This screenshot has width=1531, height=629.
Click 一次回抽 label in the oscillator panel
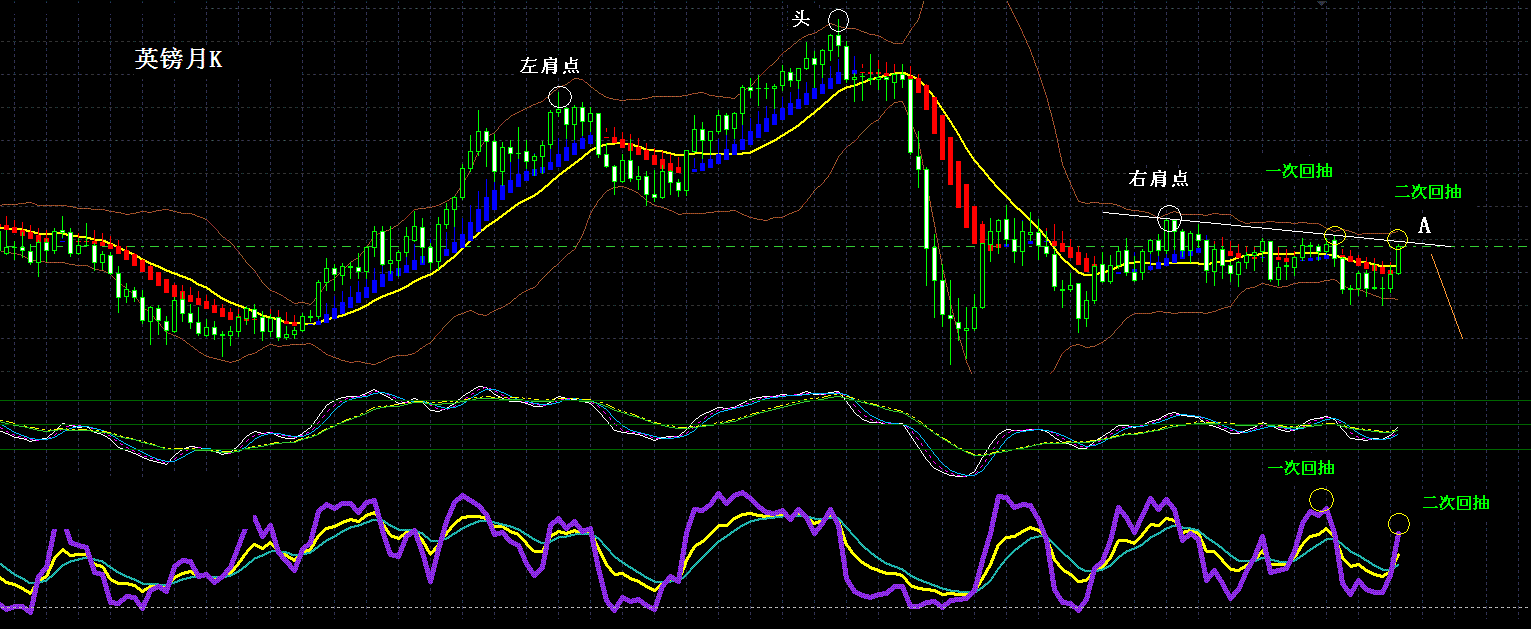tap(1300, 468)
